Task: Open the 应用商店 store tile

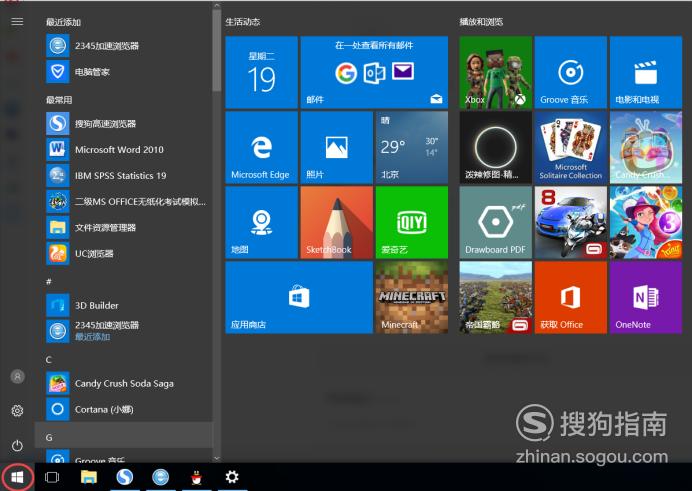Action: [299, 297]
